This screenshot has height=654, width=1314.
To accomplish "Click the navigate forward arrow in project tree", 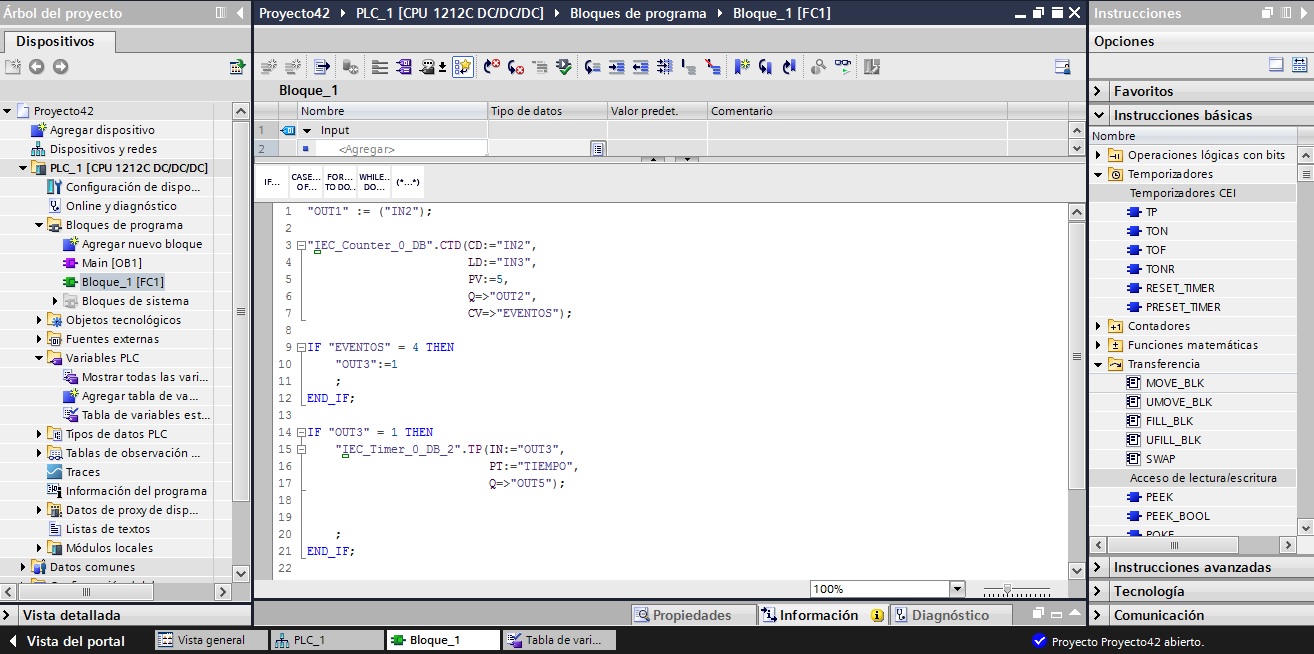I will coord(61,67).
